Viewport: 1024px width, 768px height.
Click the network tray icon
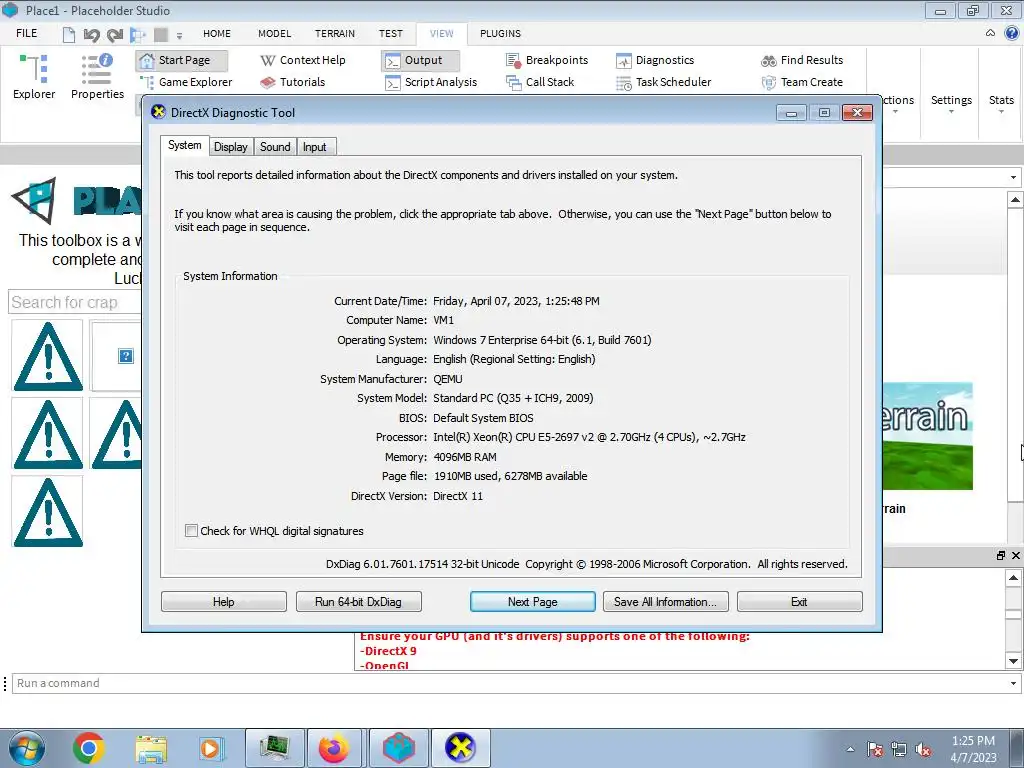(899, 750)
